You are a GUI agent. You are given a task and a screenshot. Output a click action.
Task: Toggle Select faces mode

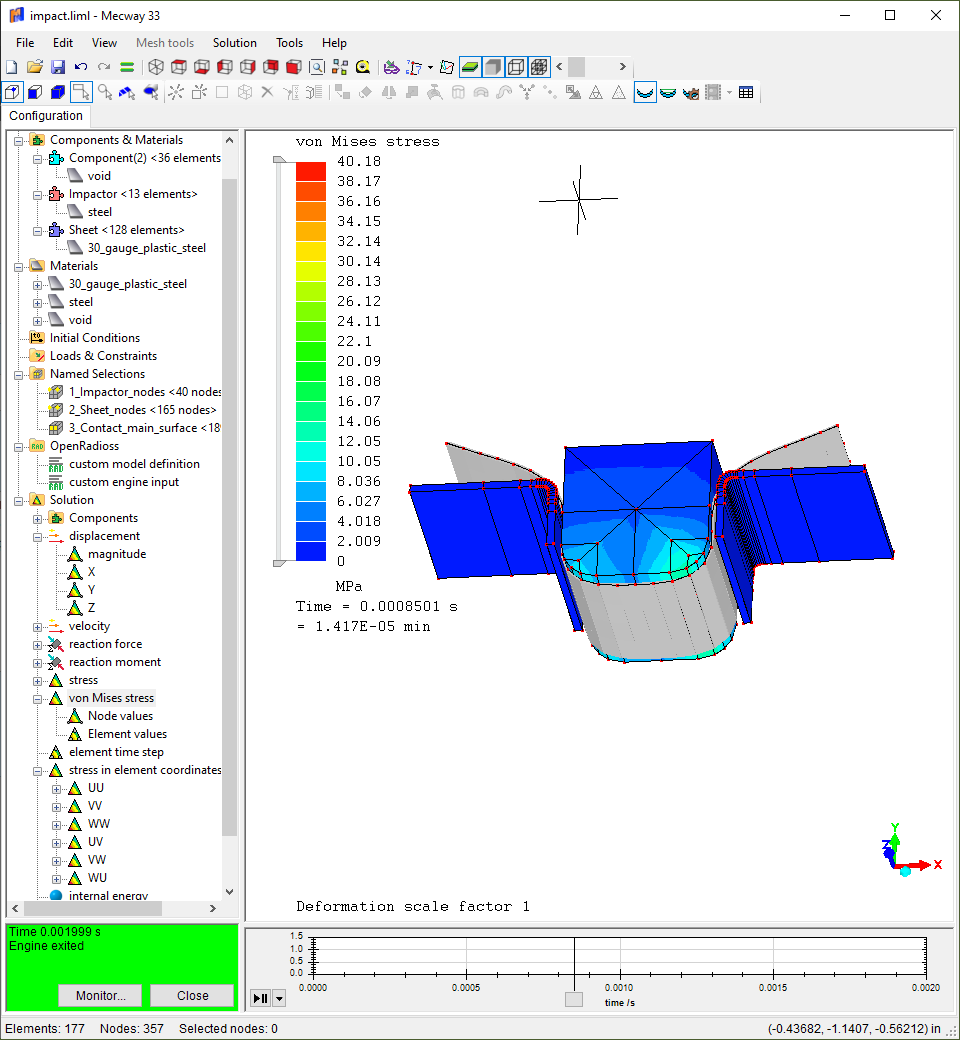(x=35, y=92)
